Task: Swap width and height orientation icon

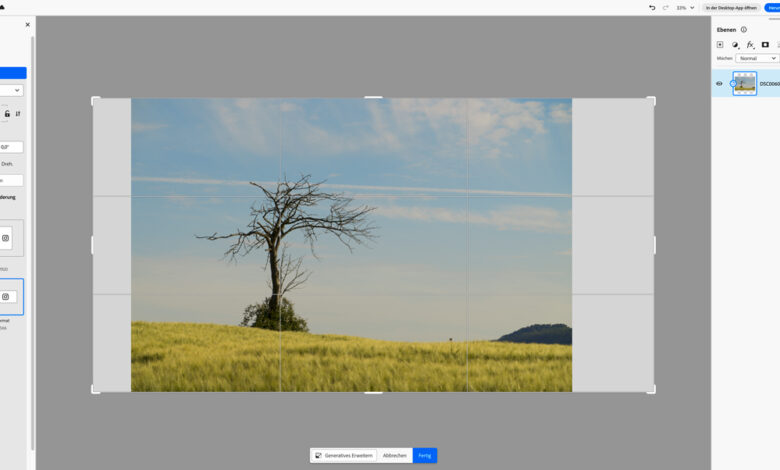Action: (x=18, y=114)
